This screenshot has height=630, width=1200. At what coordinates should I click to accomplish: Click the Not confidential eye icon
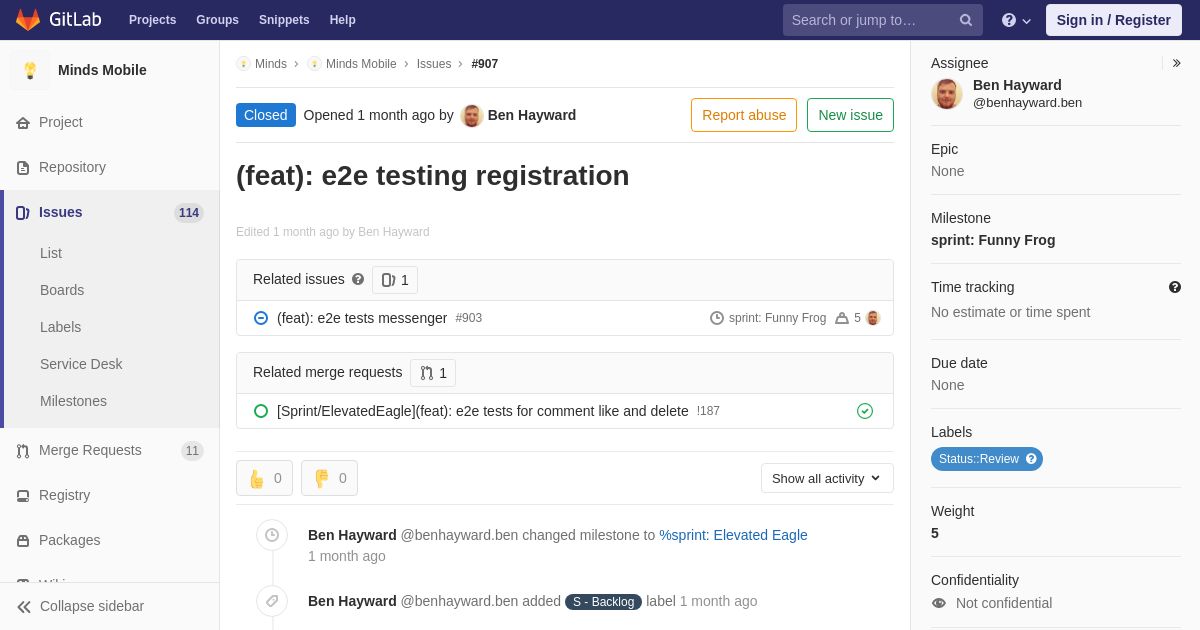[939, 603]
